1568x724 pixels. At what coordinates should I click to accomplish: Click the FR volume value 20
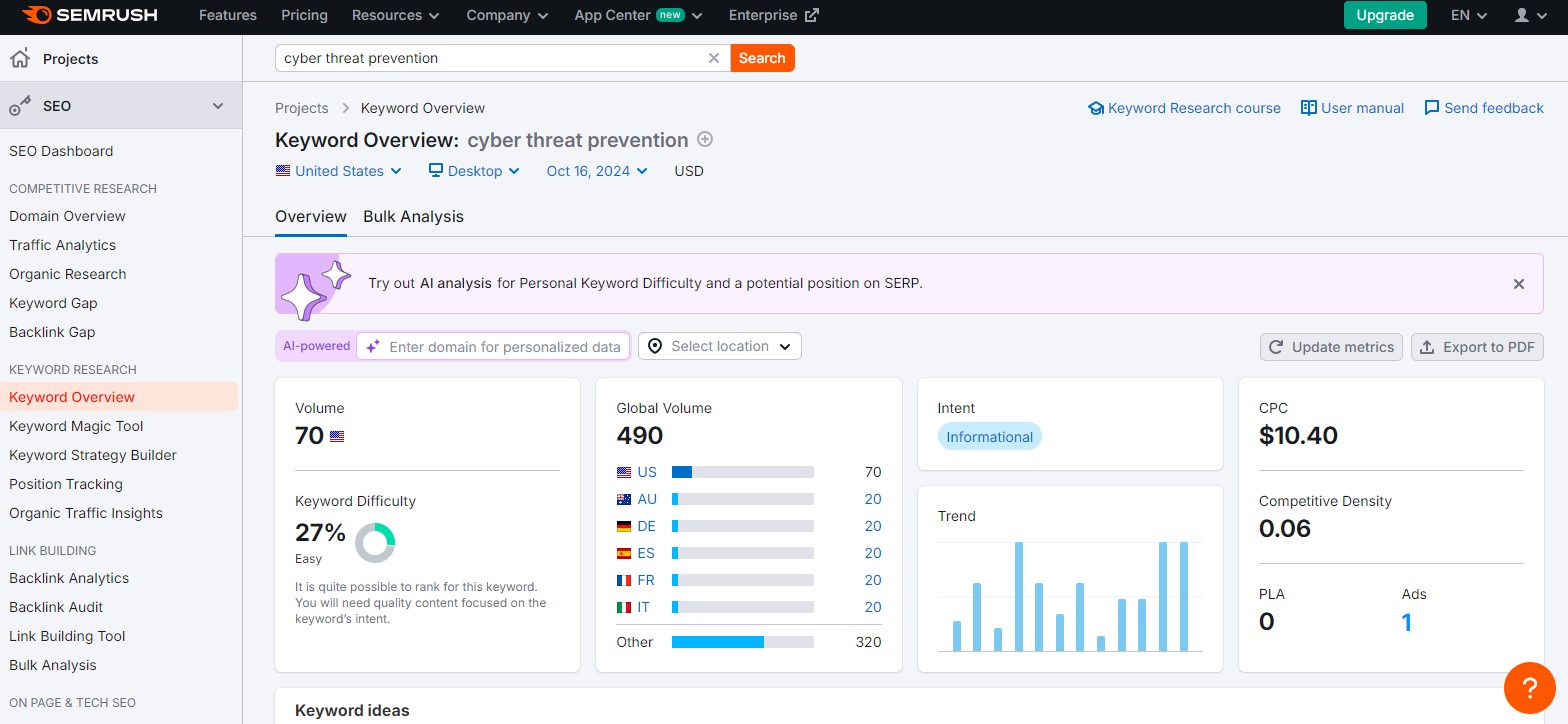pyautogui.click(x=873, y=580)
